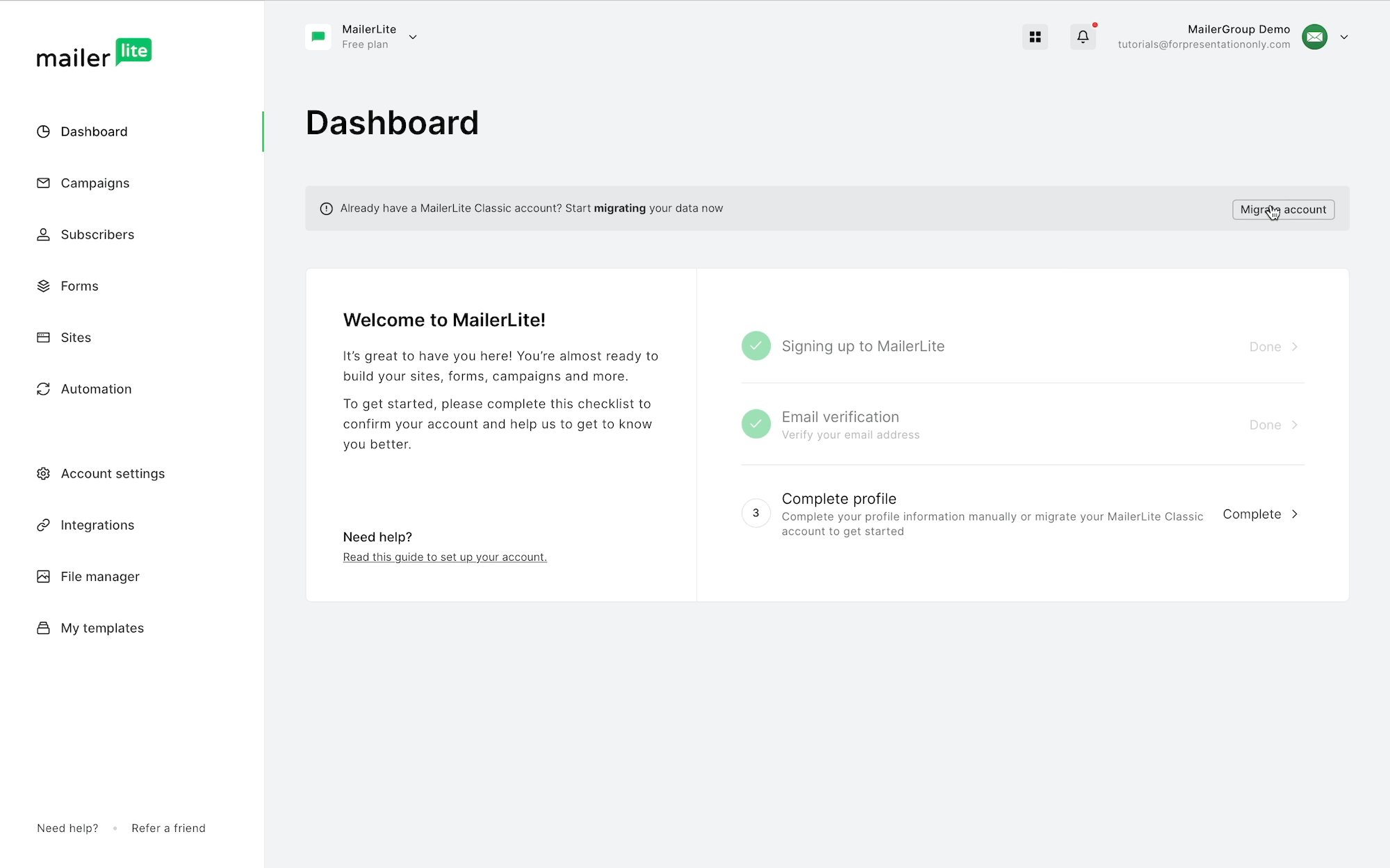Screen dimensions: 1390x868
Task: Go to Subscribers in the sidebar
Action: (x=97, y=235)
